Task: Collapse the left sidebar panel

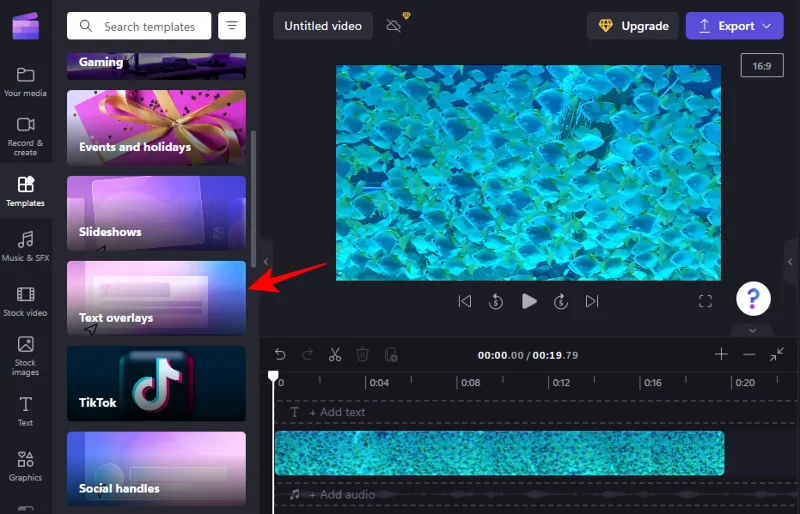Action: 266,262
